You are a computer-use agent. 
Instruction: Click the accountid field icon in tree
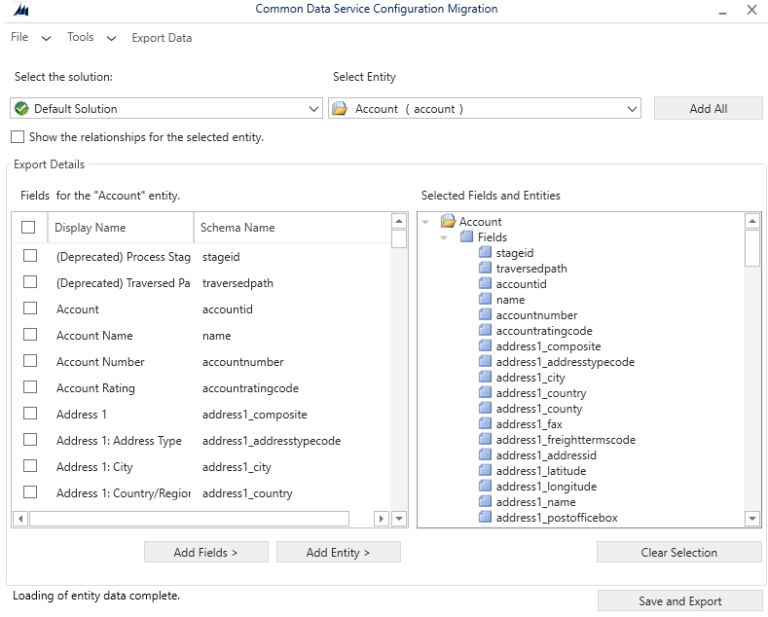point(485,284)
